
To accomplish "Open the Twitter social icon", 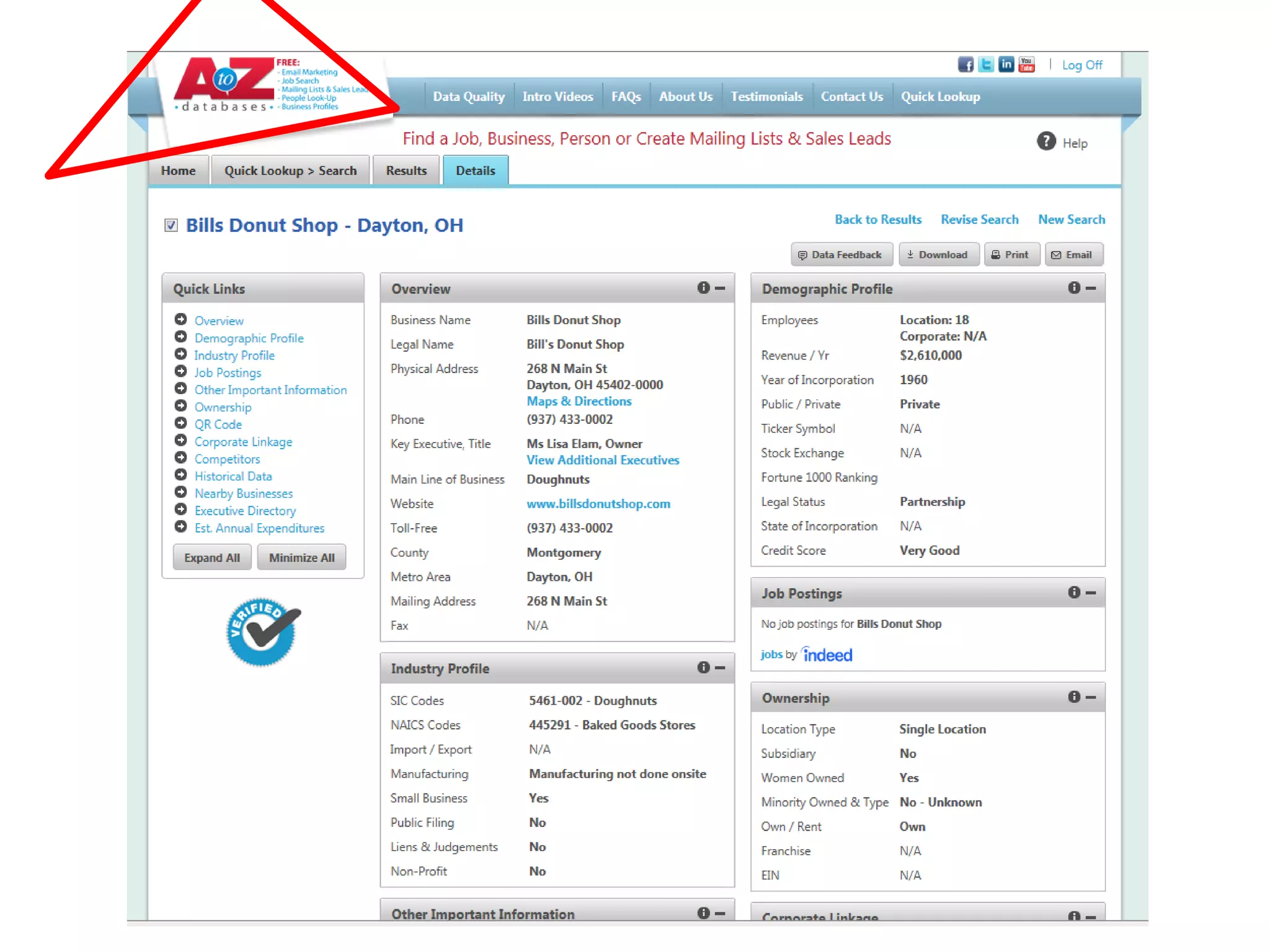I will click(x=986, y=64).
